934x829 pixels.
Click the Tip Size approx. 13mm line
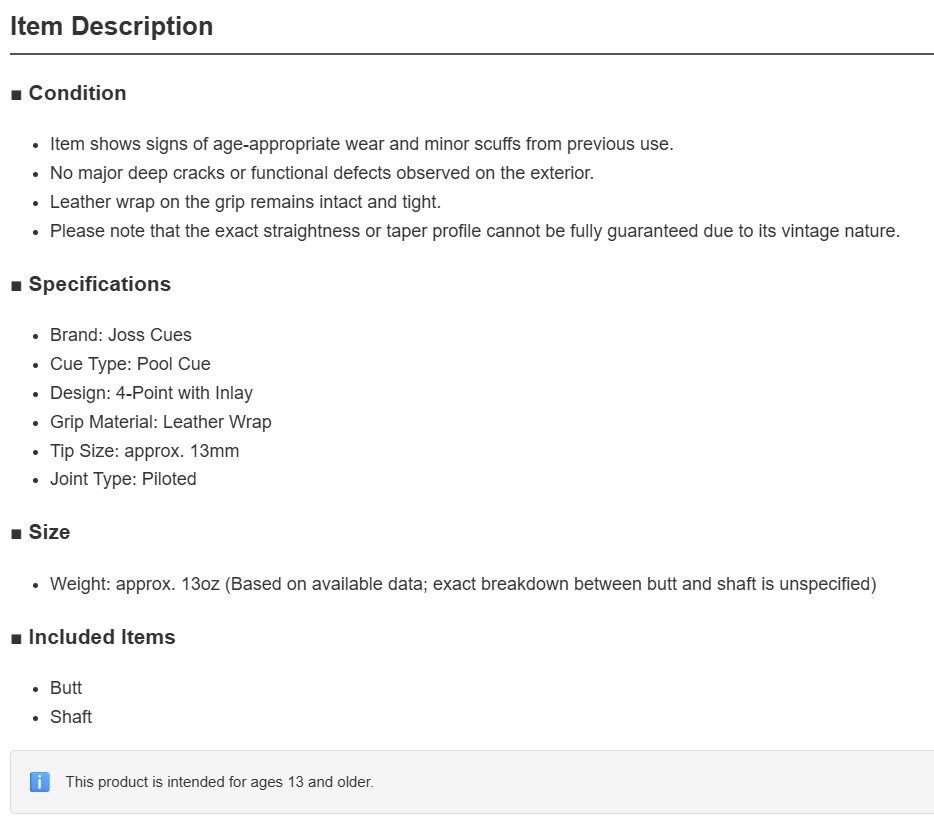(x=145, y=451)
